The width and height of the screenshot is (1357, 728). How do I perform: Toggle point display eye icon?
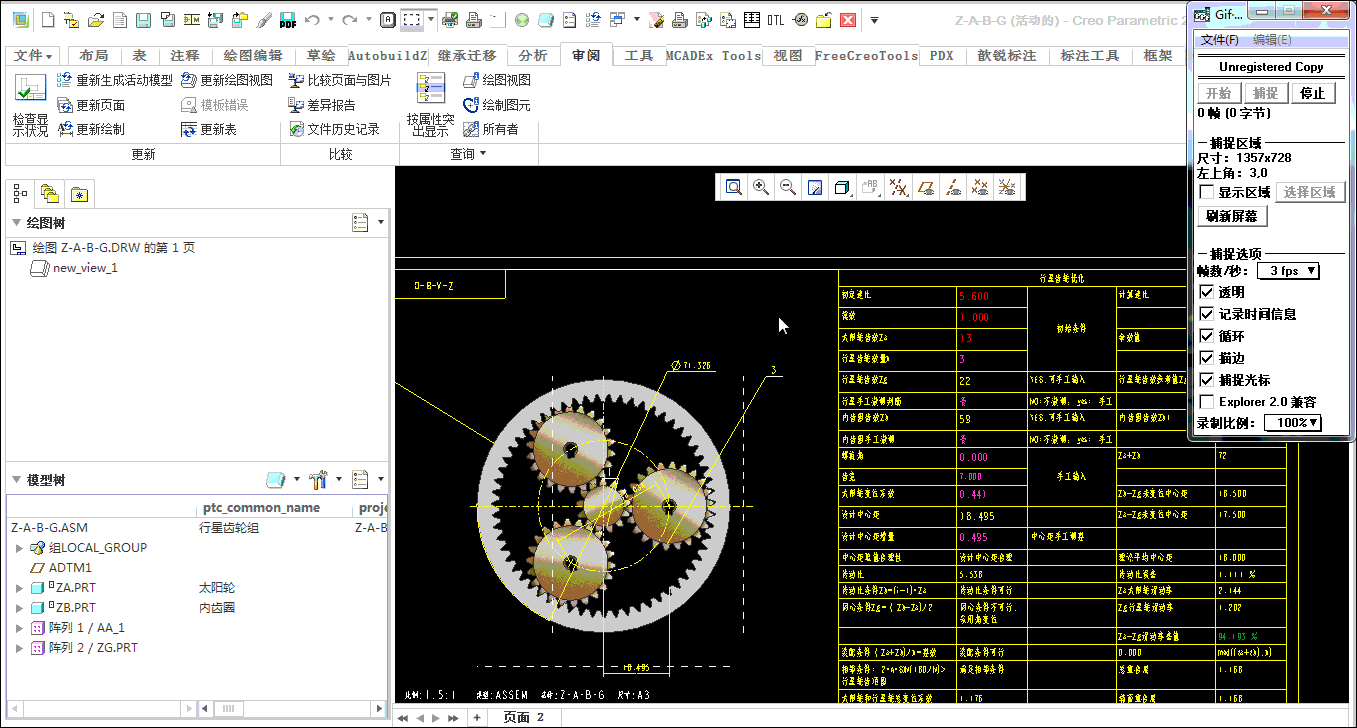980,187
